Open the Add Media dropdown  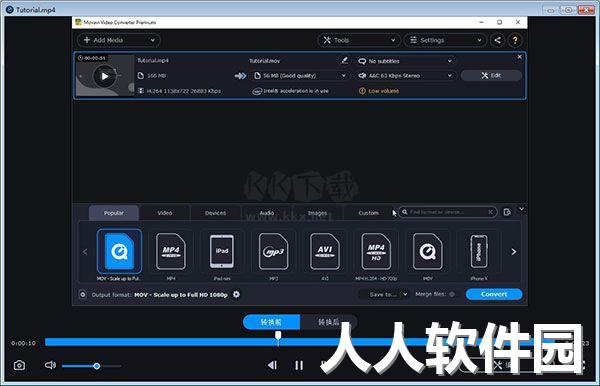pyautogui.click(x=119, y=40)
